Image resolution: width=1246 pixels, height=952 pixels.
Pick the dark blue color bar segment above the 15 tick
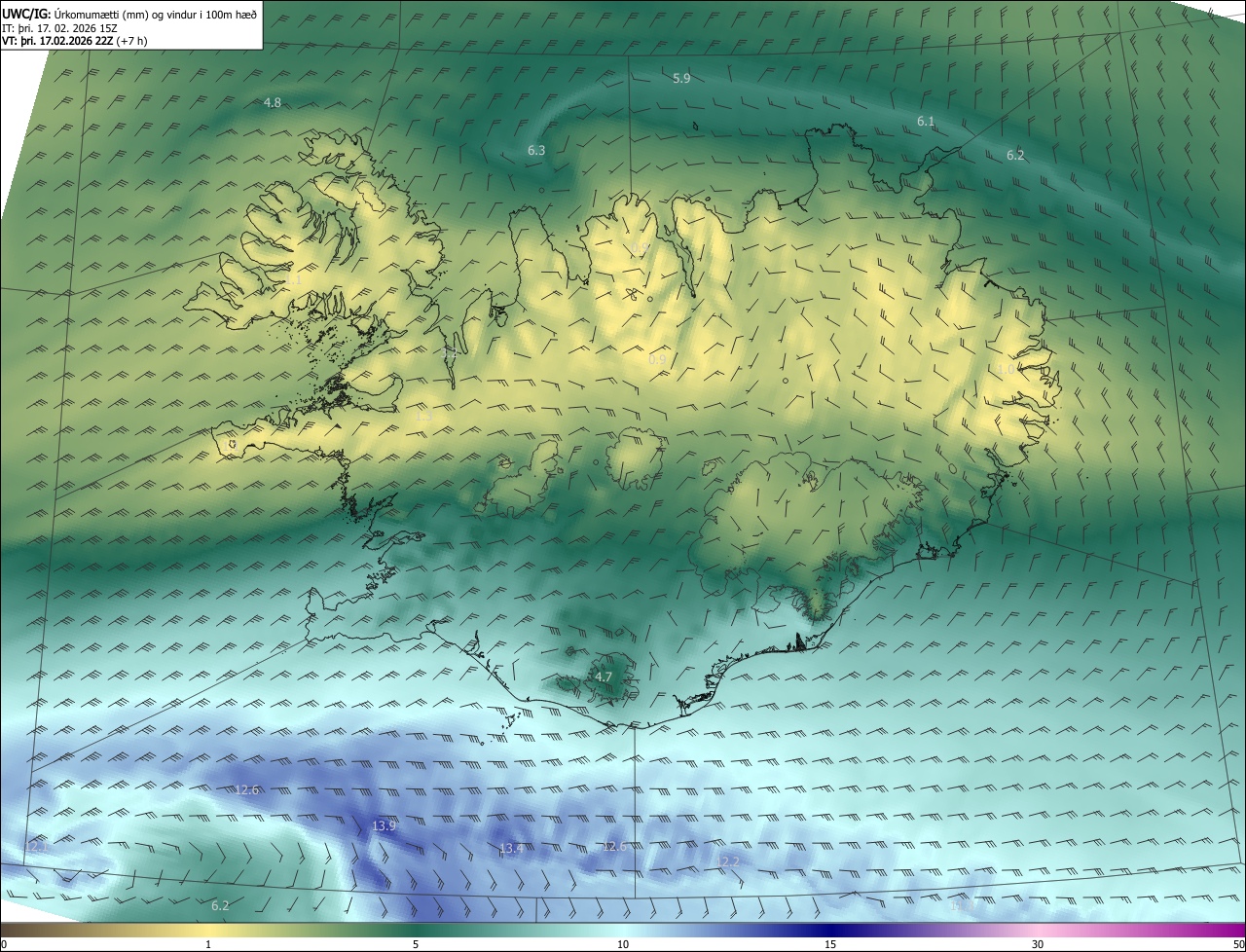tap(830, 930)
